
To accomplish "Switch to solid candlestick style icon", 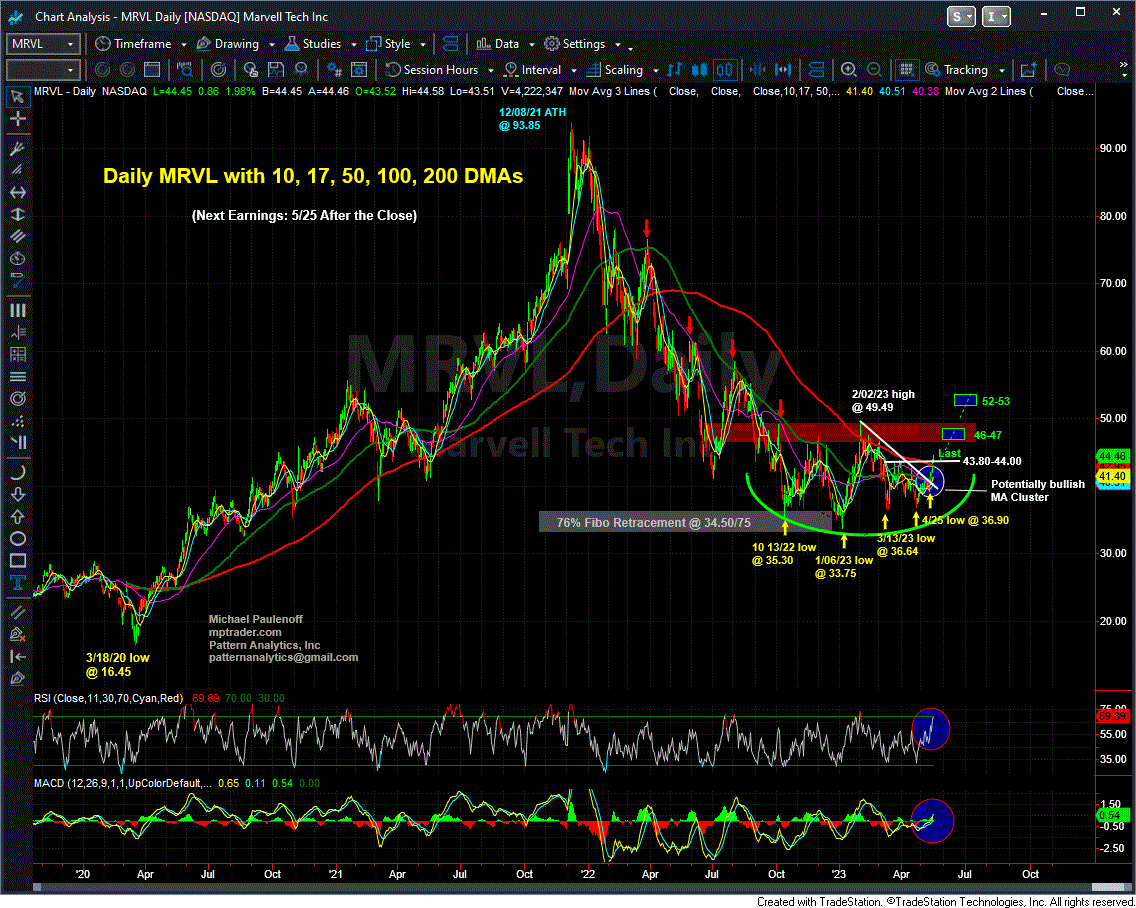I will coord(700,70).
